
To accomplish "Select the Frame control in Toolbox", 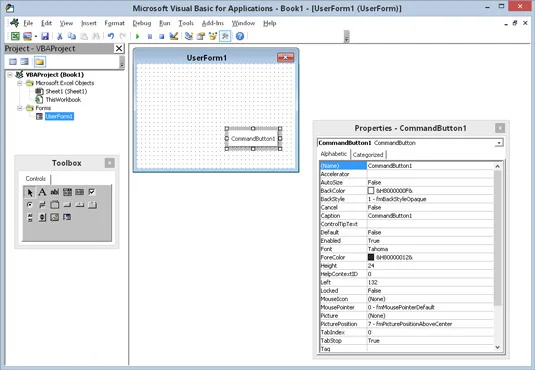I will [55, 205].
